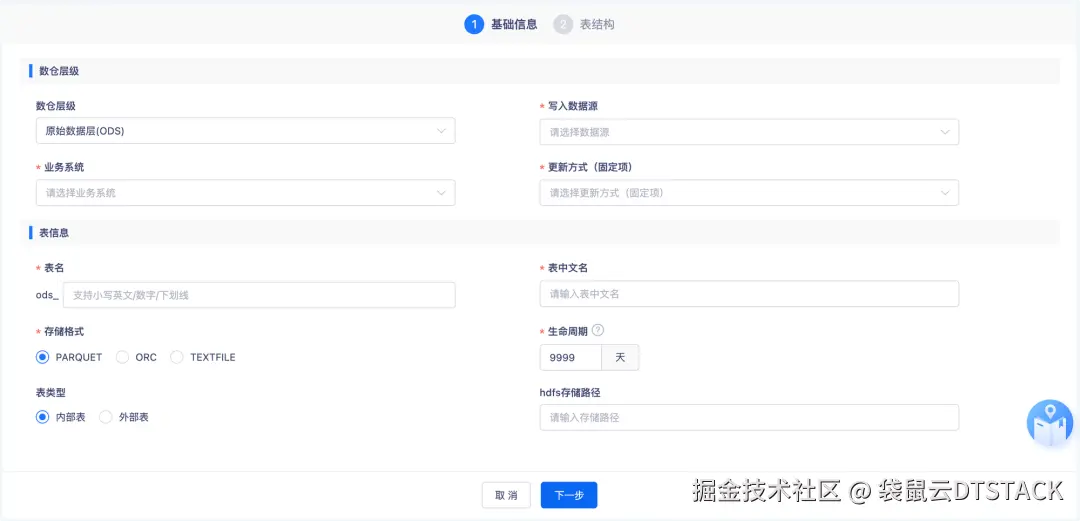Click the 数仓层级 section header

pos(59,71)
